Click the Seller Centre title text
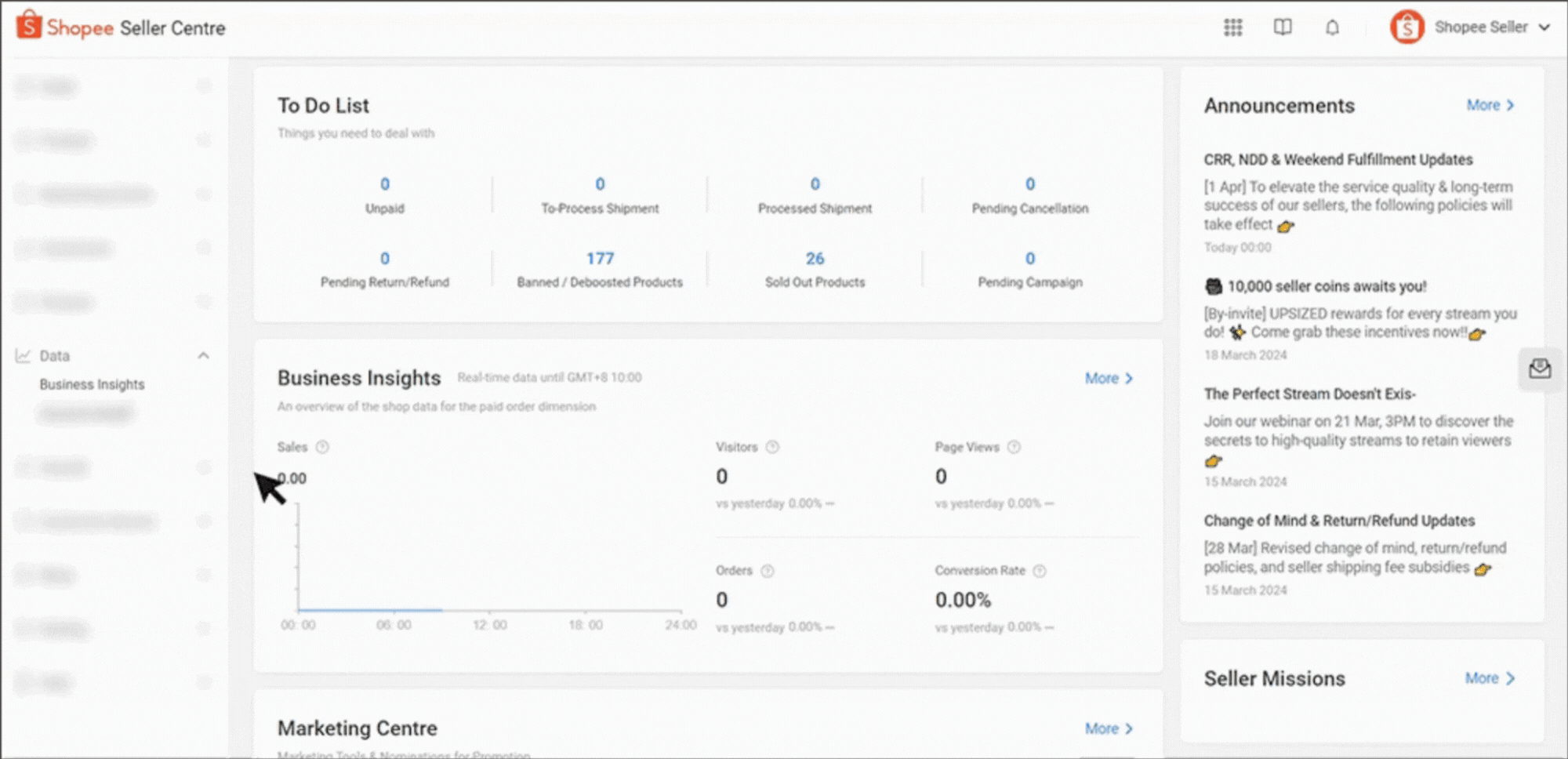The height and width of the screenshot is (759, 1568). coord(172,28)
